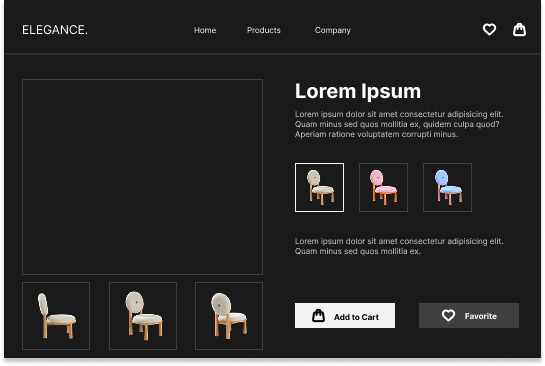
Task: Select the blue chair color variant
Action: point(447,187)
